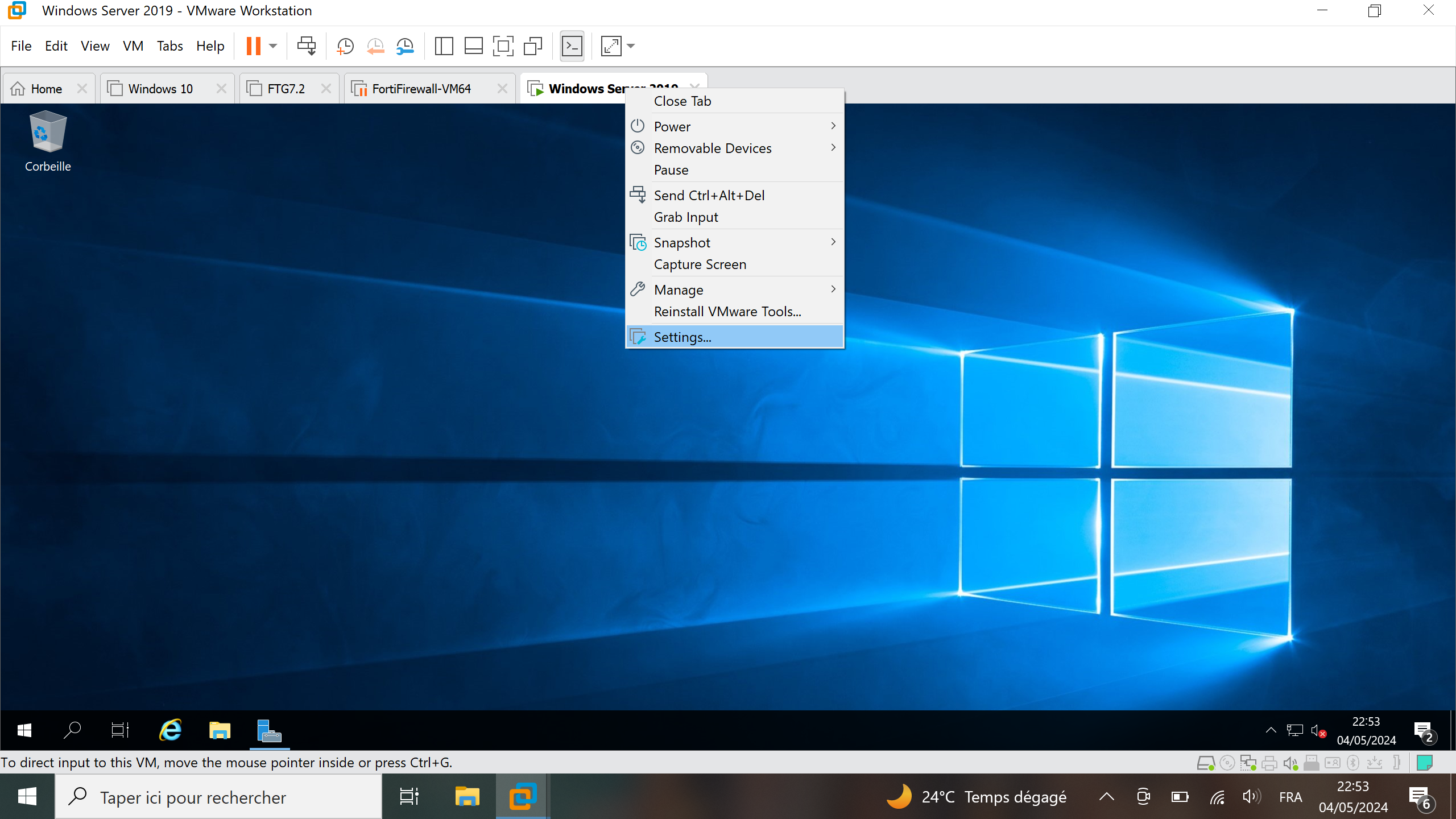Viewport: 1456px width, 819px height.
Task: Click the CD/DVD device status icon
Action: tap(1227, 763)
